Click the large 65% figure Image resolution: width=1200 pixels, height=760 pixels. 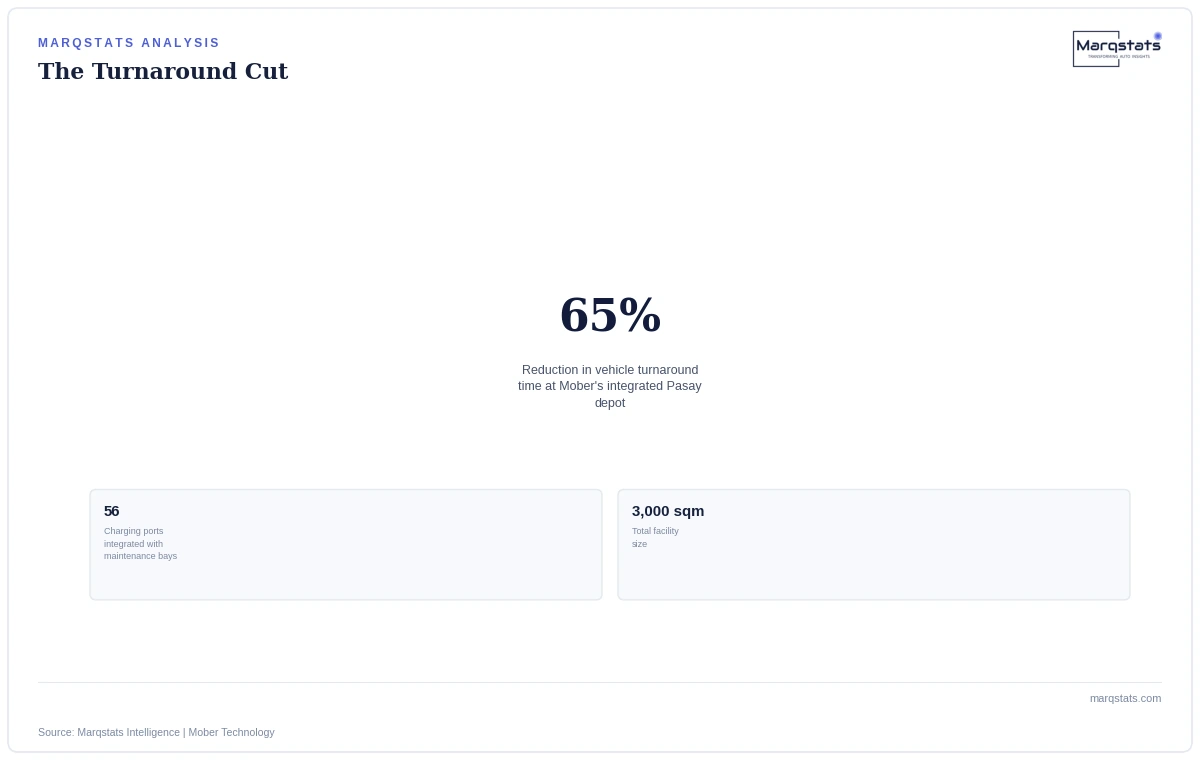point(610,315)
